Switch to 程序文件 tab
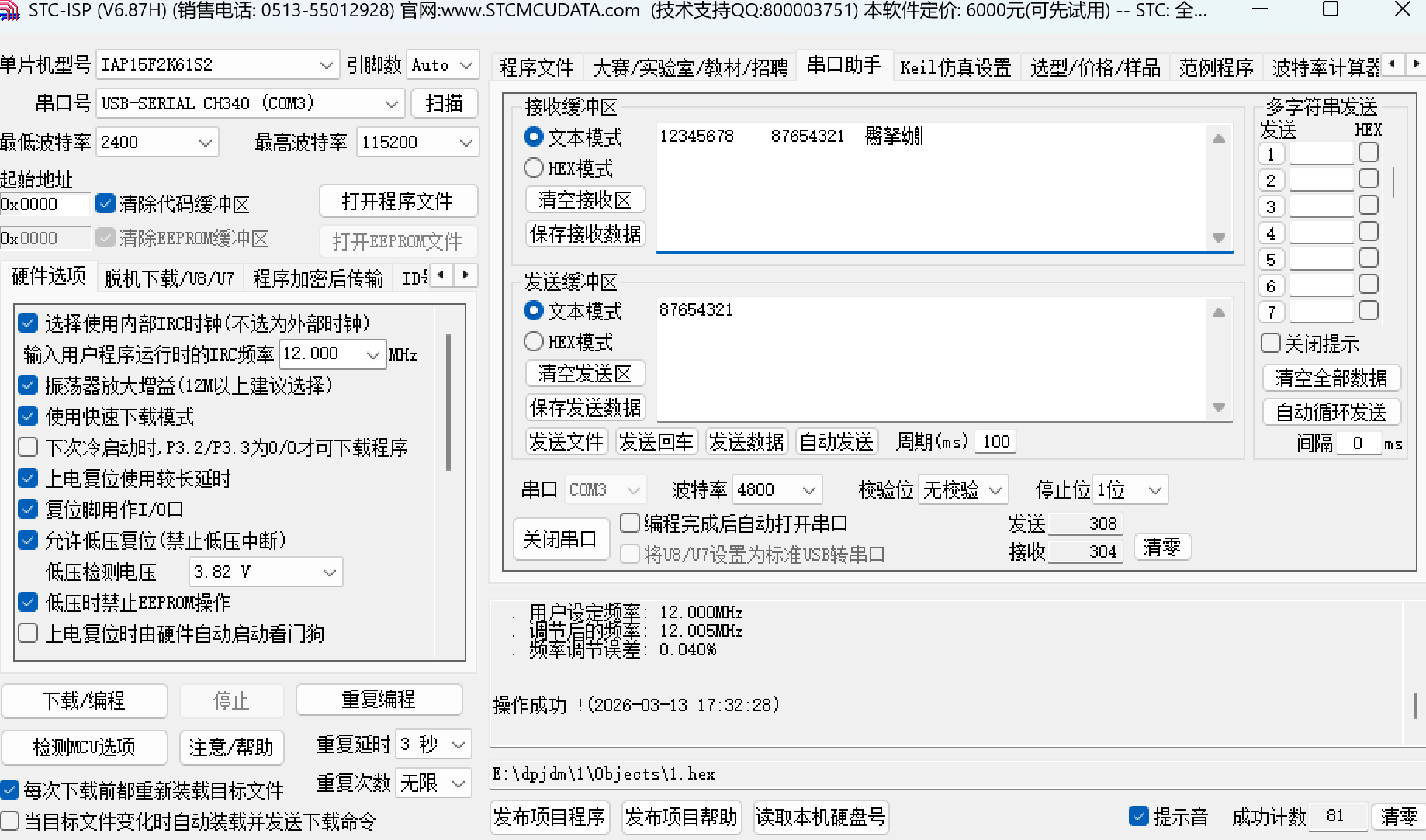 pos(536,67)
